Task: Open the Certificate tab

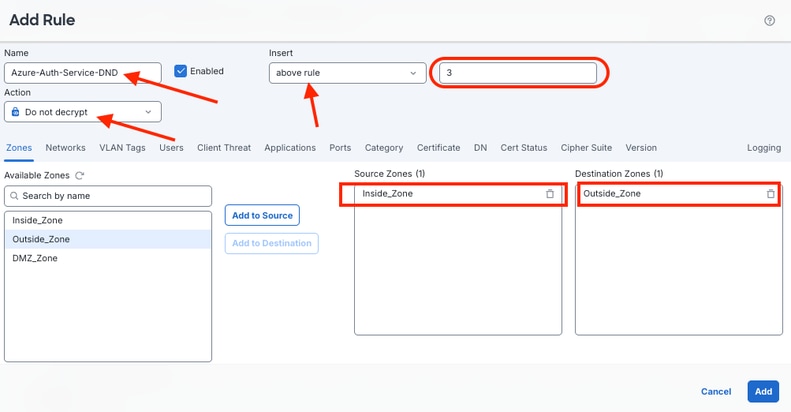Action: (438, 148)
